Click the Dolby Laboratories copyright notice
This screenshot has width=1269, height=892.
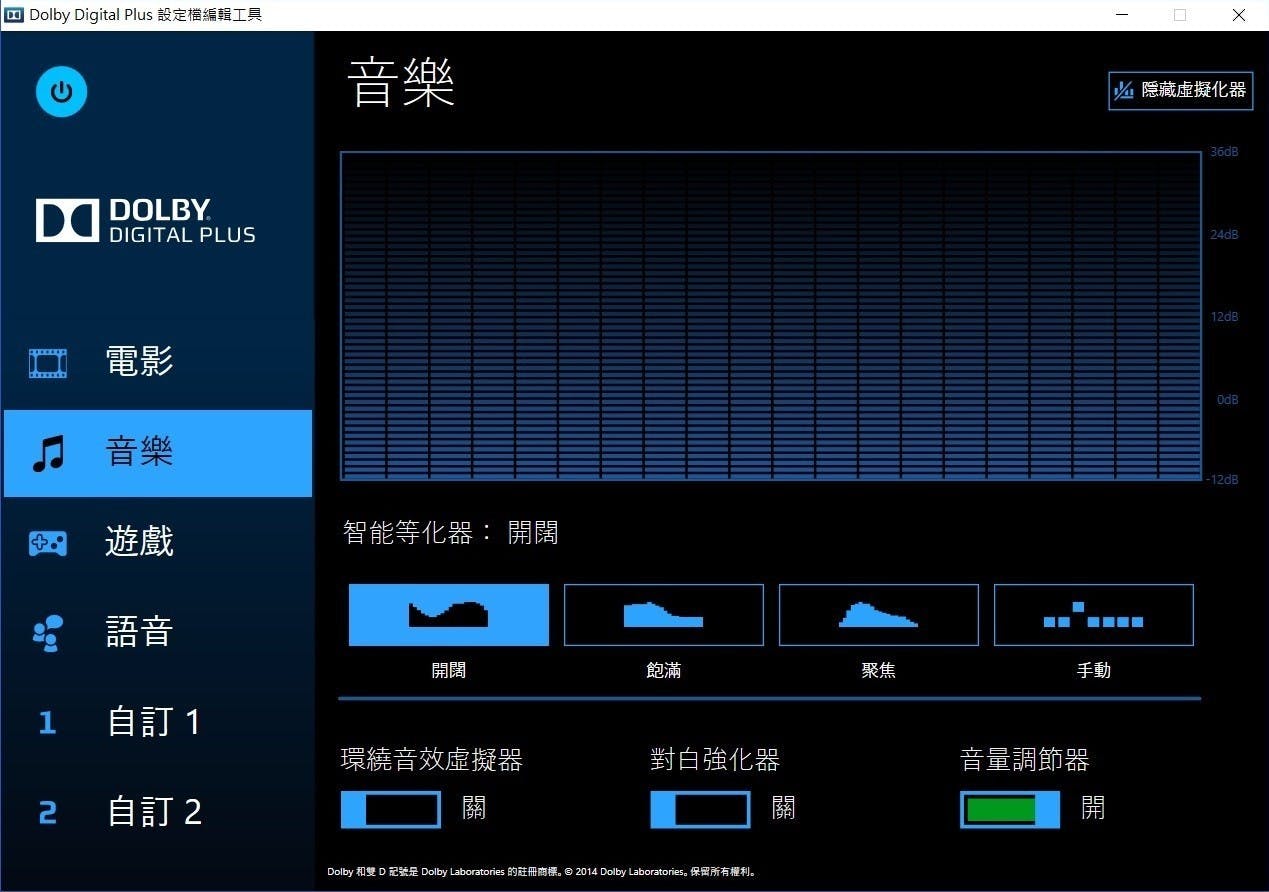pos(542,872)
